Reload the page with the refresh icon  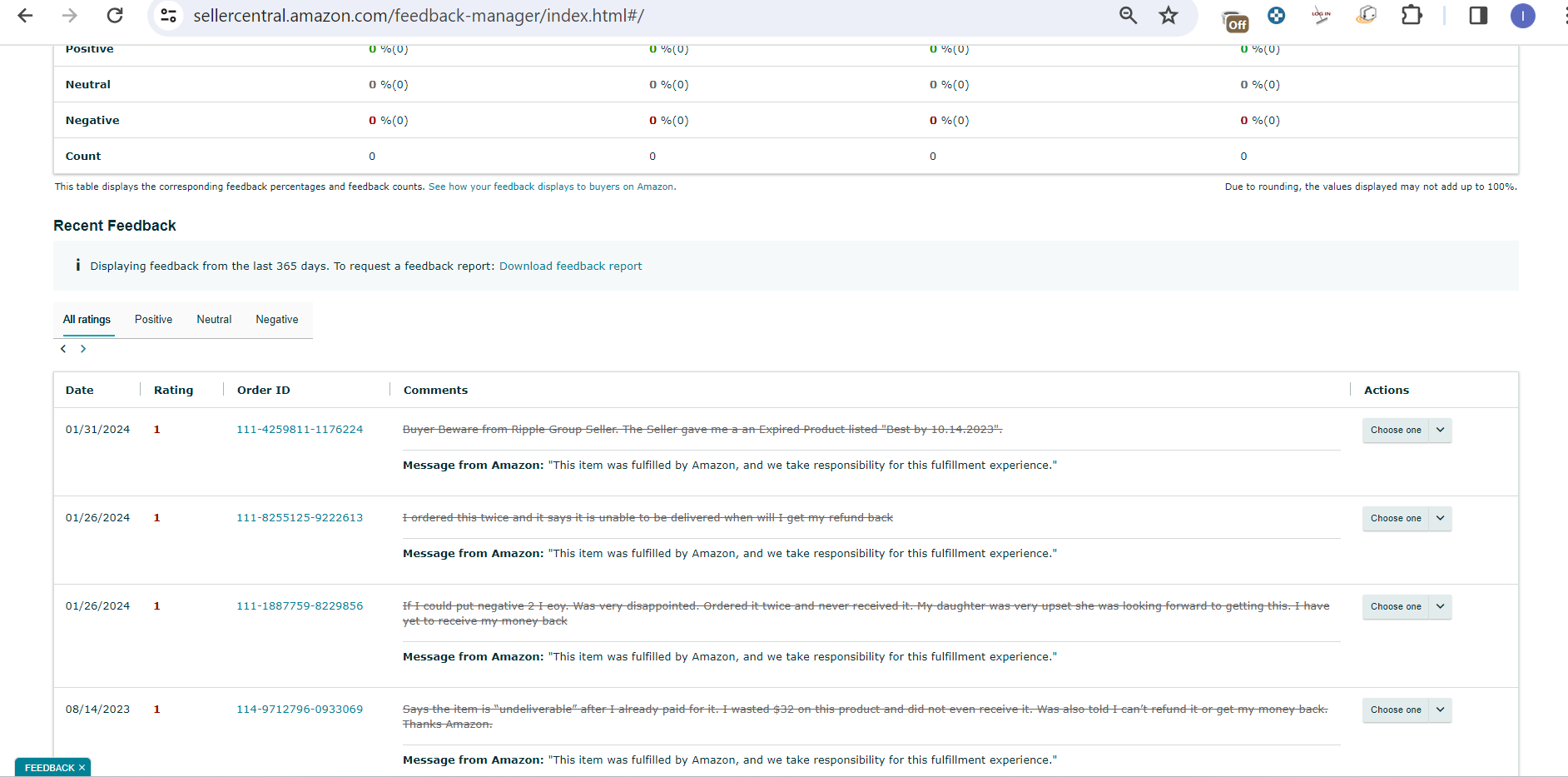[x=115, y=15]
